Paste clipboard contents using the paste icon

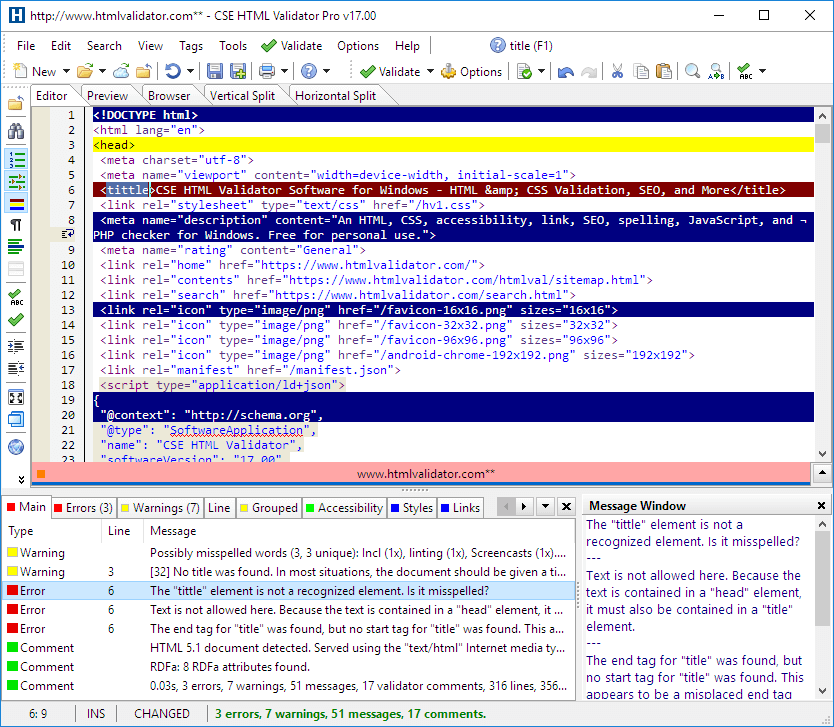(663, 71)
